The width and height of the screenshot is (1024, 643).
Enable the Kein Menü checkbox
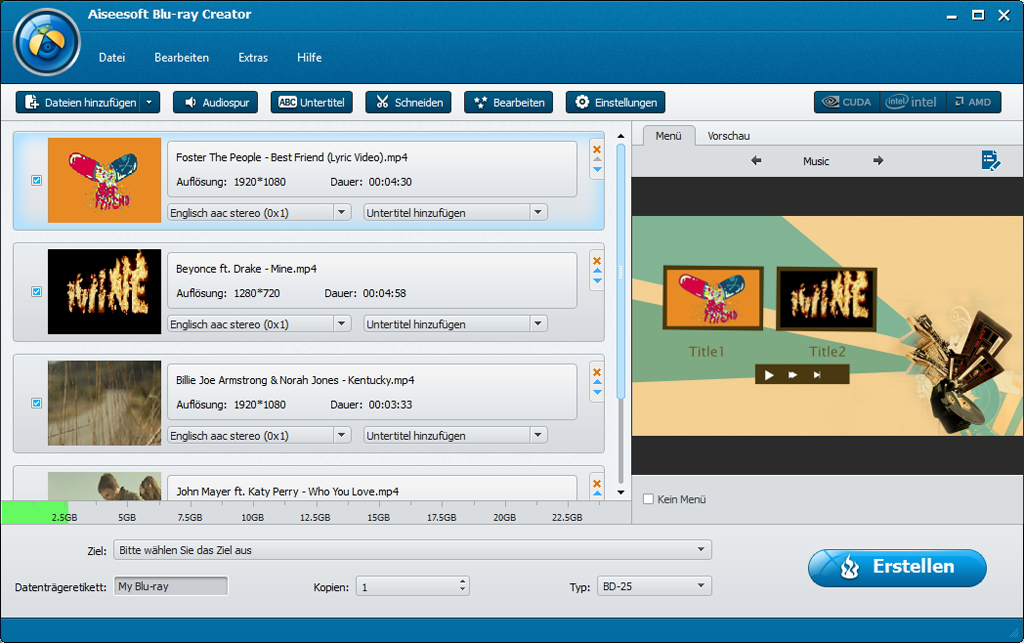pos(648,499)
